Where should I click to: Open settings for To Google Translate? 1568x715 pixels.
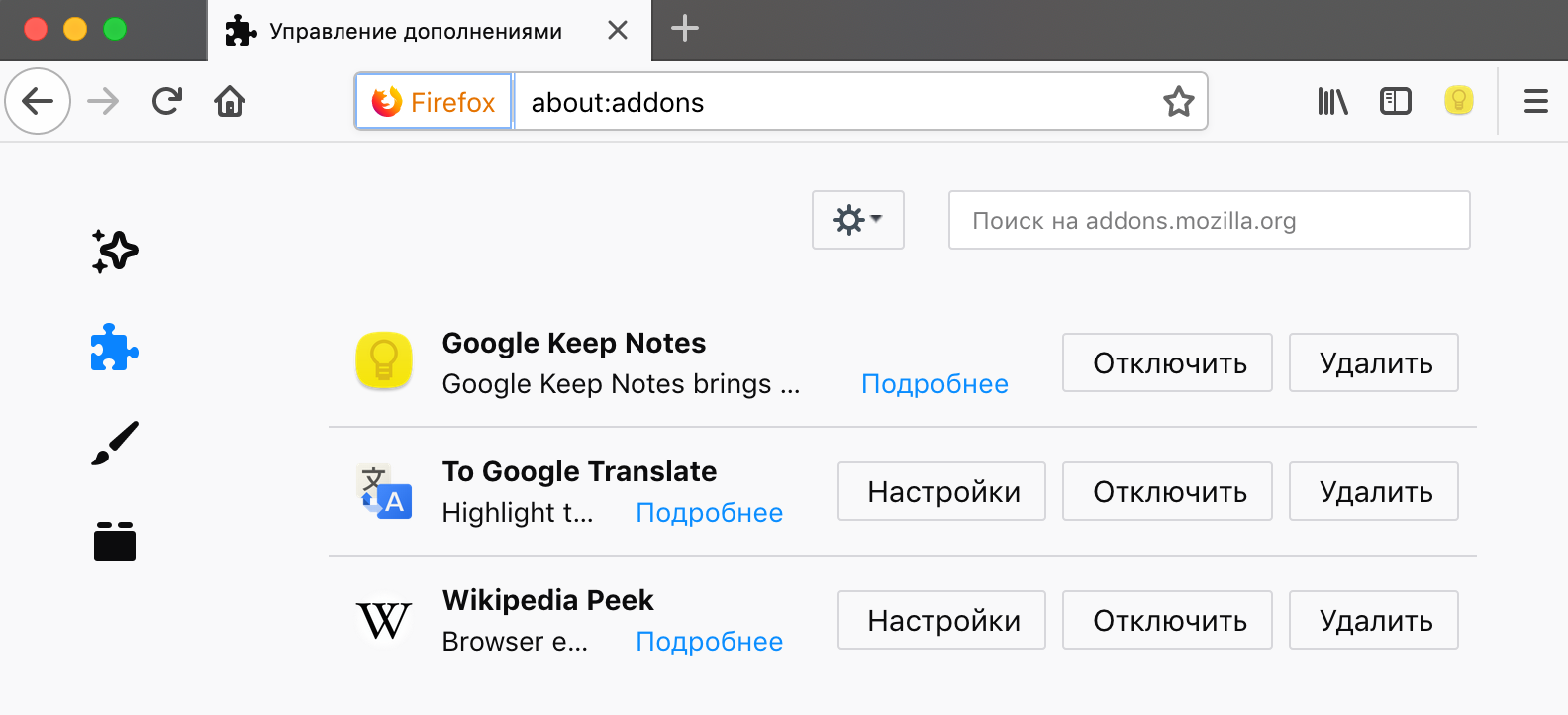[942, 492]
